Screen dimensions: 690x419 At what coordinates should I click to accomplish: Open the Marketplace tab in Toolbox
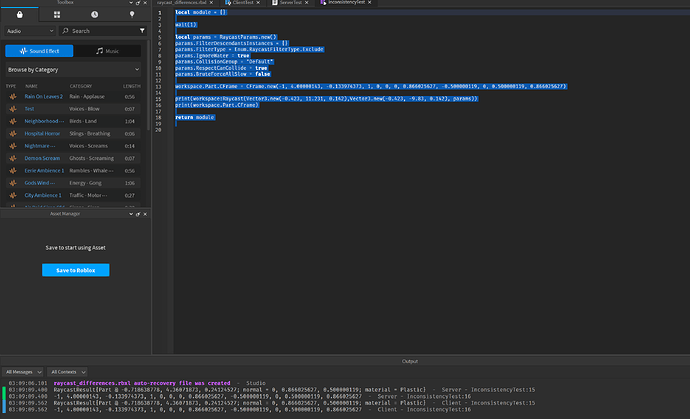click(19, 16)
